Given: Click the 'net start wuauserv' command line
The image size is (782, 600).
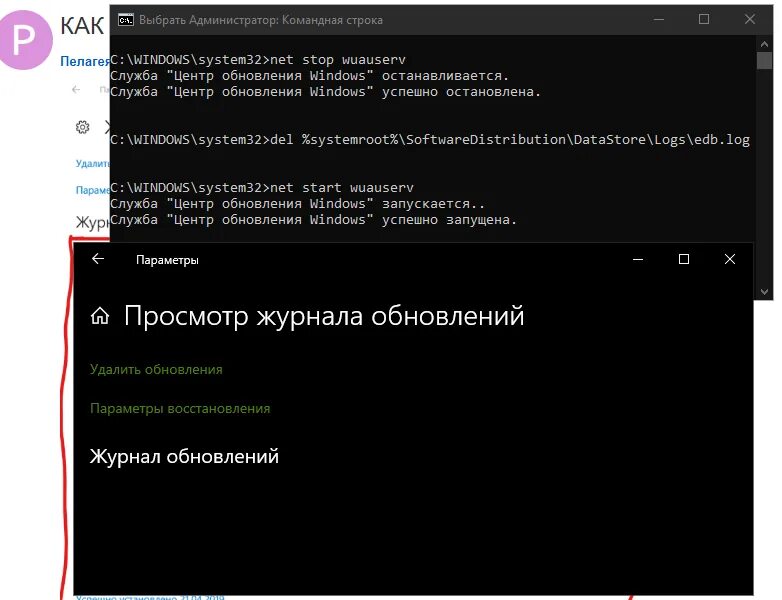Looking at the screenshot, I should point(262,188).
